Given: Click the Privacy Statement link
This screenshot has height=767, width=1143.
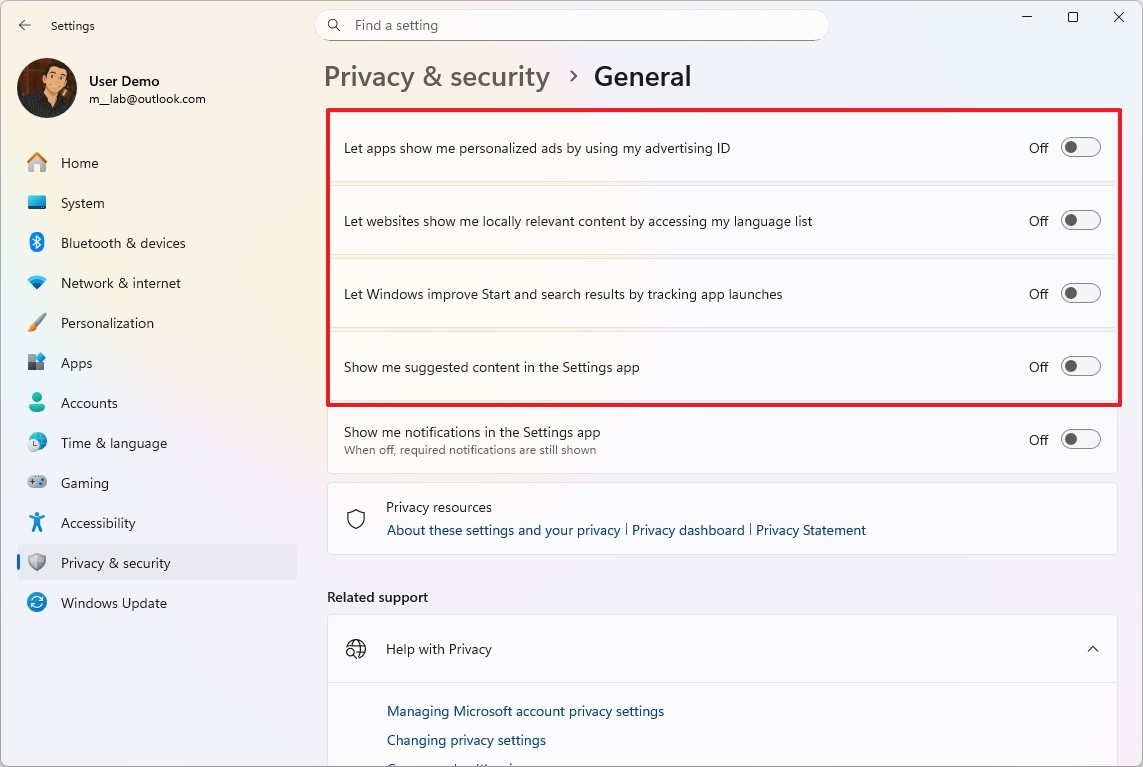Looking at the screenshot, I should pyautogui.click(x=811, y=530).
